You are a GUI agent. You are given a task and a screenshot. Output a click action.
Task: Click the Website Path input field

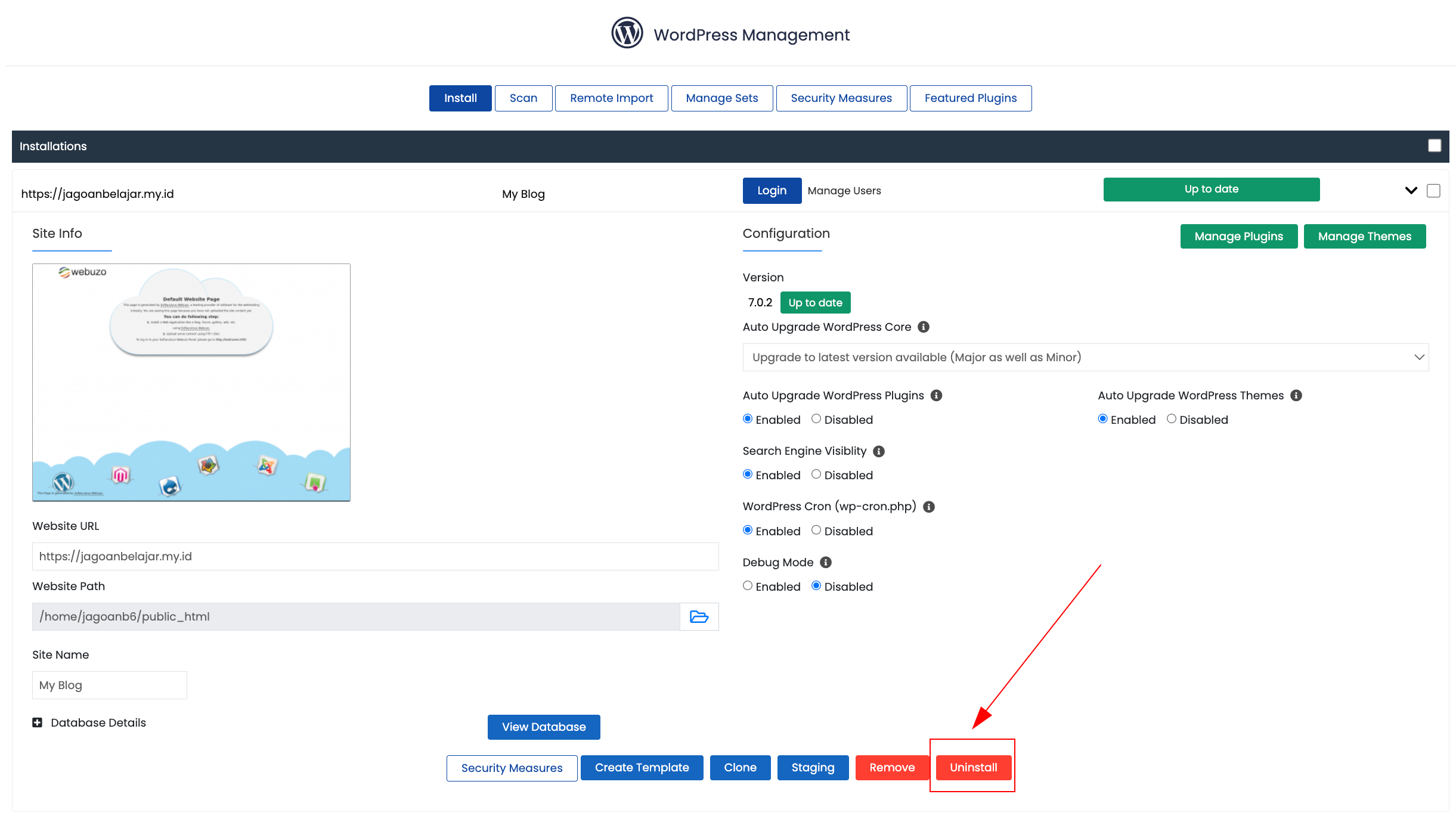click(356, 616)
